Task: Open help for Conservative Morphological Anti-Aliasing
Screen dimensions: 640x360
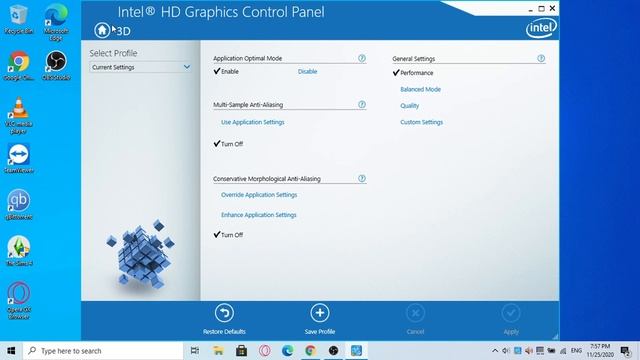Action: pyautogui.click(x=362, y=178)
